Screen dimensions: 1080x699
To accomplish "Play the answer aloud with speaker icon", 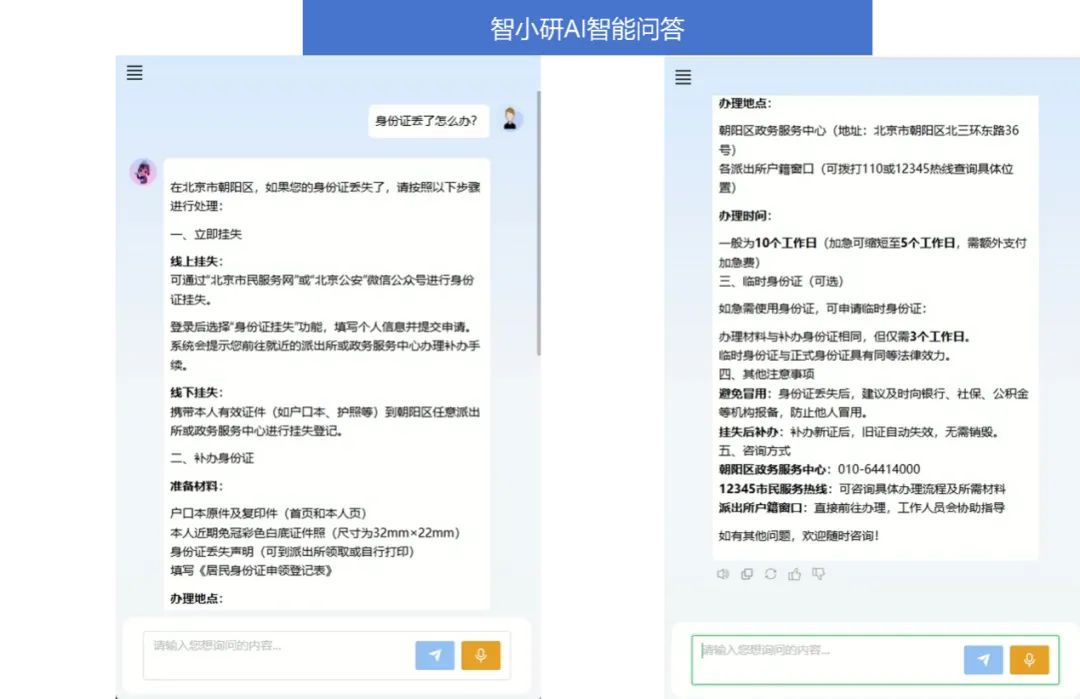I will click(723, 574).
